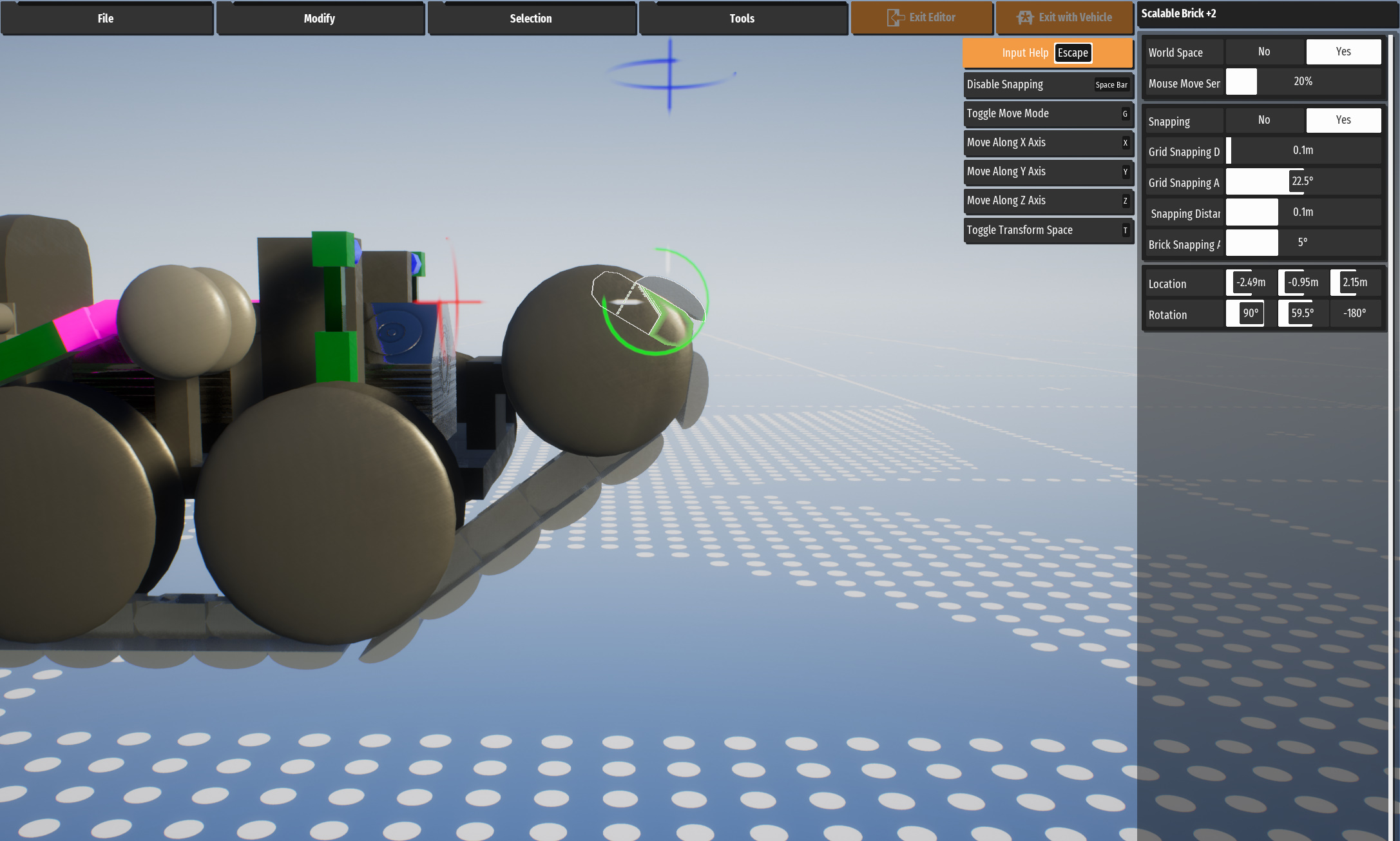Open the File menu
This screenshot has width=1400, height=841.
pyautogui.click(x=106, y=19)
